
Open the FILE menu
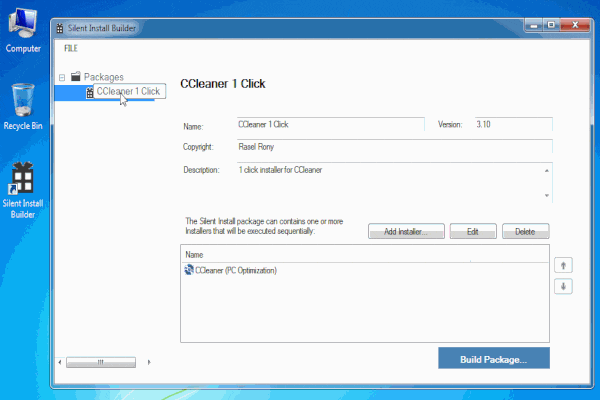71,48
